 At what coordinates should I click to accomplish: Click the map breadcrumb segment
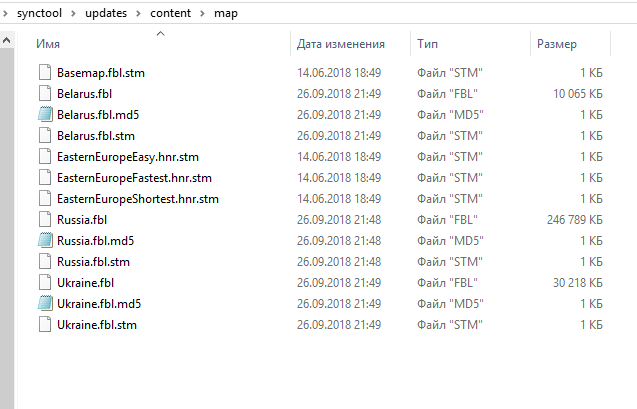tap(226, 13)
